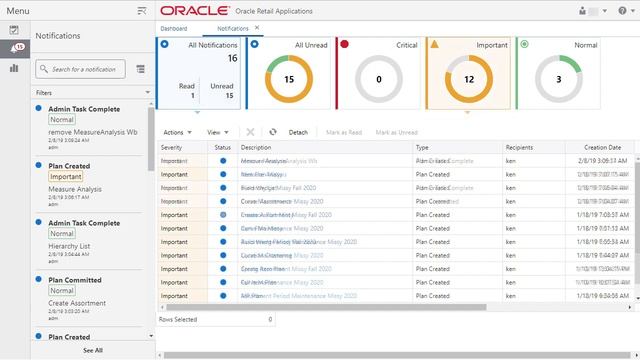Screen dimensions: 640x360
Task: Open the View dropdown menu
Action: tap(218, 132)
